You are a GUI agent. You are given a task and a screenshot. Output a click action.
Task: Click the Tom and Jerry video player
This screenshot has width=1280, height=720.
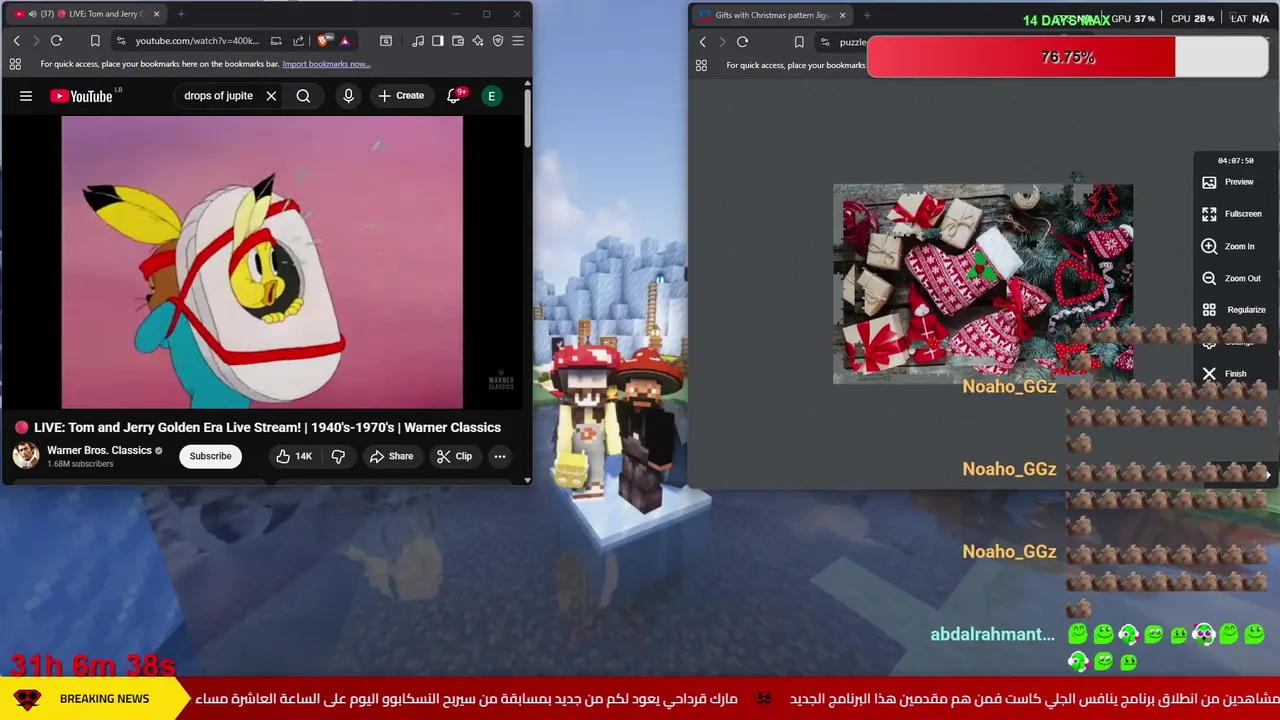tap(262, 262)
